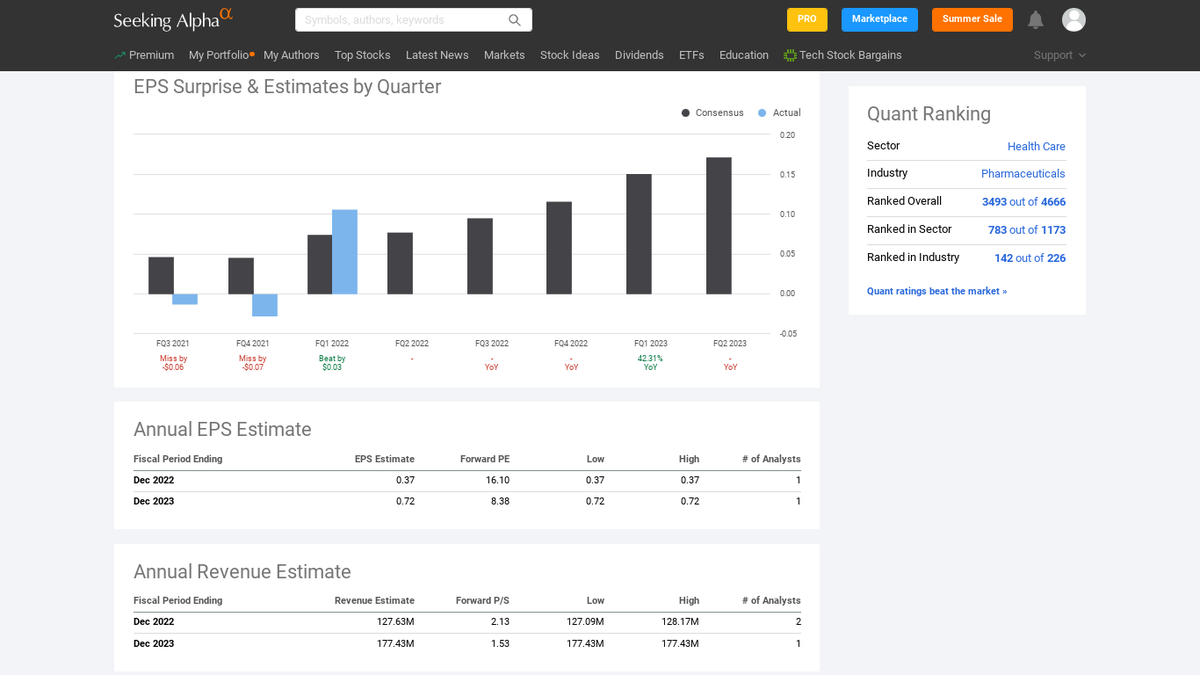Open My Portfolio menu
1200x675 pixels.
click(x=219, y=55)
